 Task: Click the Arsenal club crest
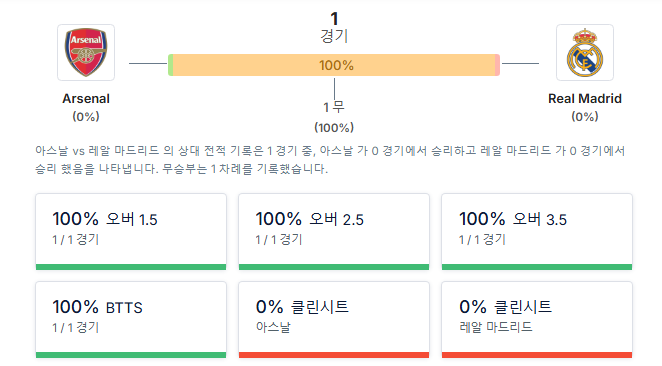click(x=86, y=52)
